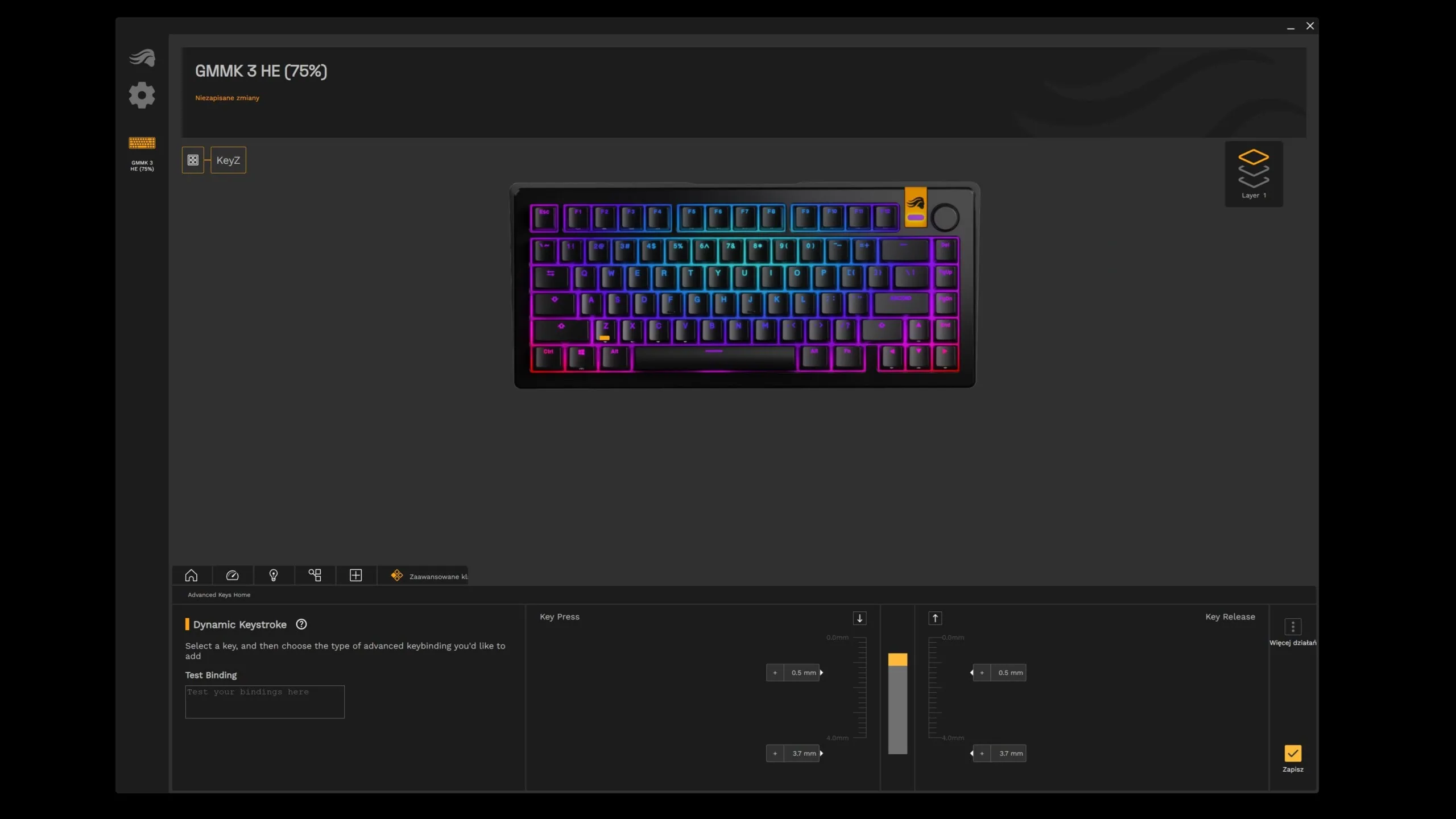Open the settings gear in sidebar

[x=142, y=95]
